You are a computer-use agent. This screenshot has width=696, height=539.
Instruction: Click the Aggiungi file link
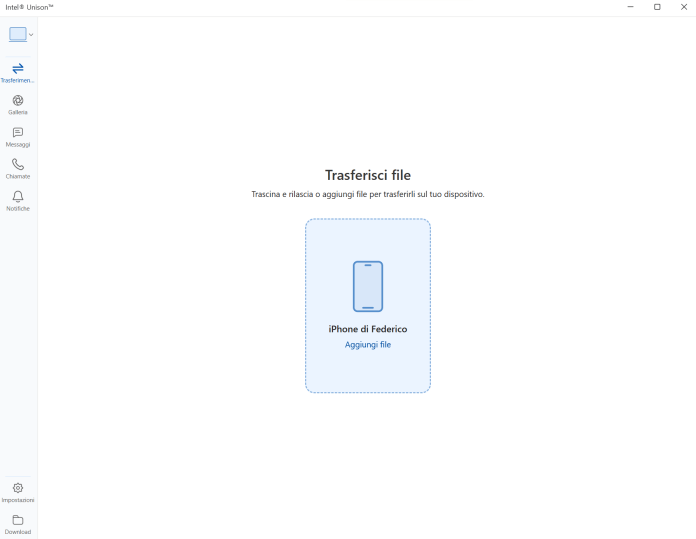coord(368,345)
